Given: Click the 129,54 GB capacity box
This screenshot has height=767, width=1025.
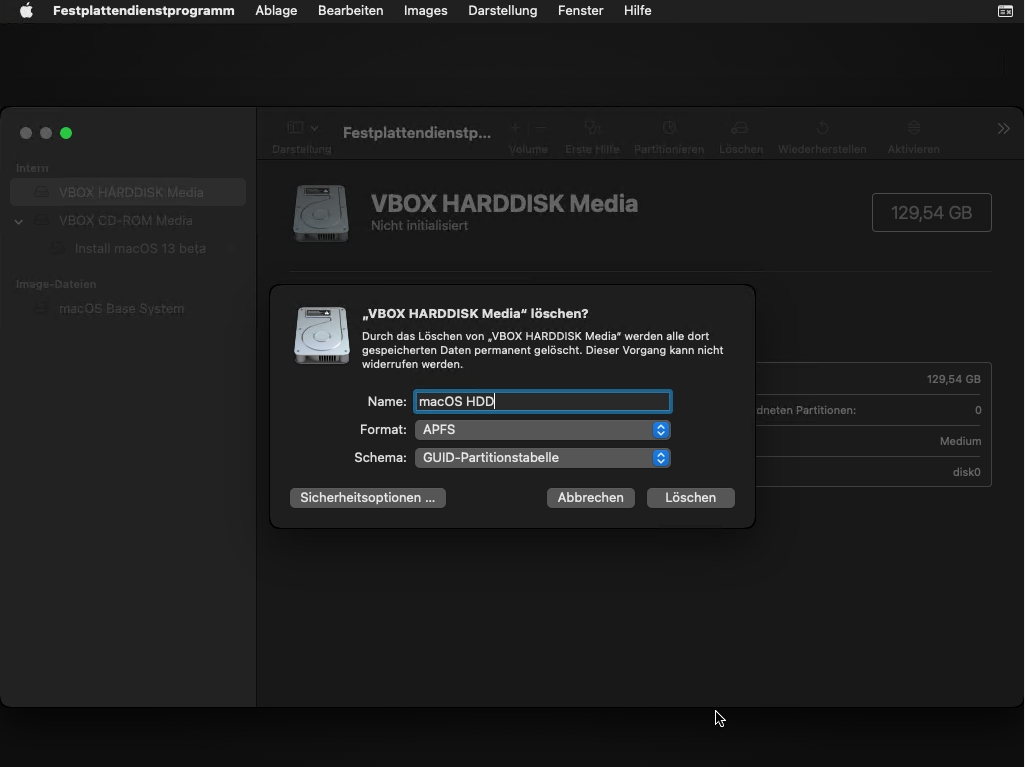Looking at the screenshot, I should pos(932,213).
